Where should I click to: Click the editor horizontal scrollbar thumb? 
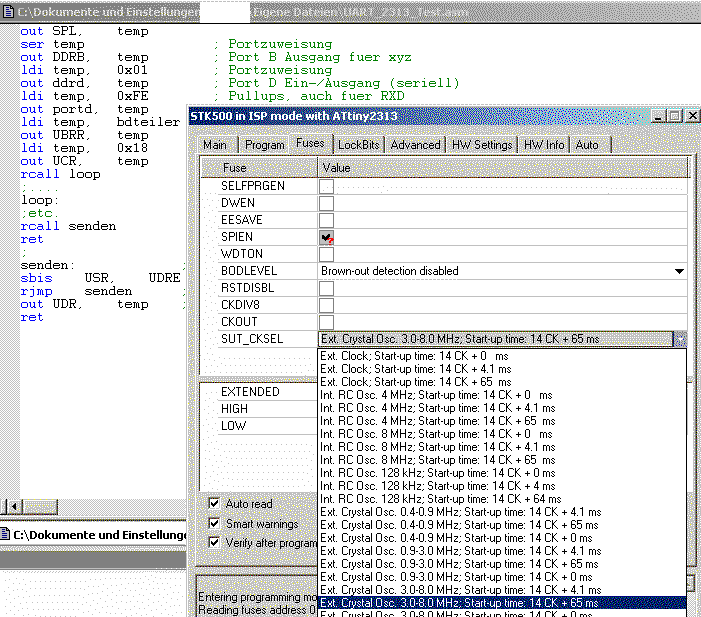[x=40, y=507]
